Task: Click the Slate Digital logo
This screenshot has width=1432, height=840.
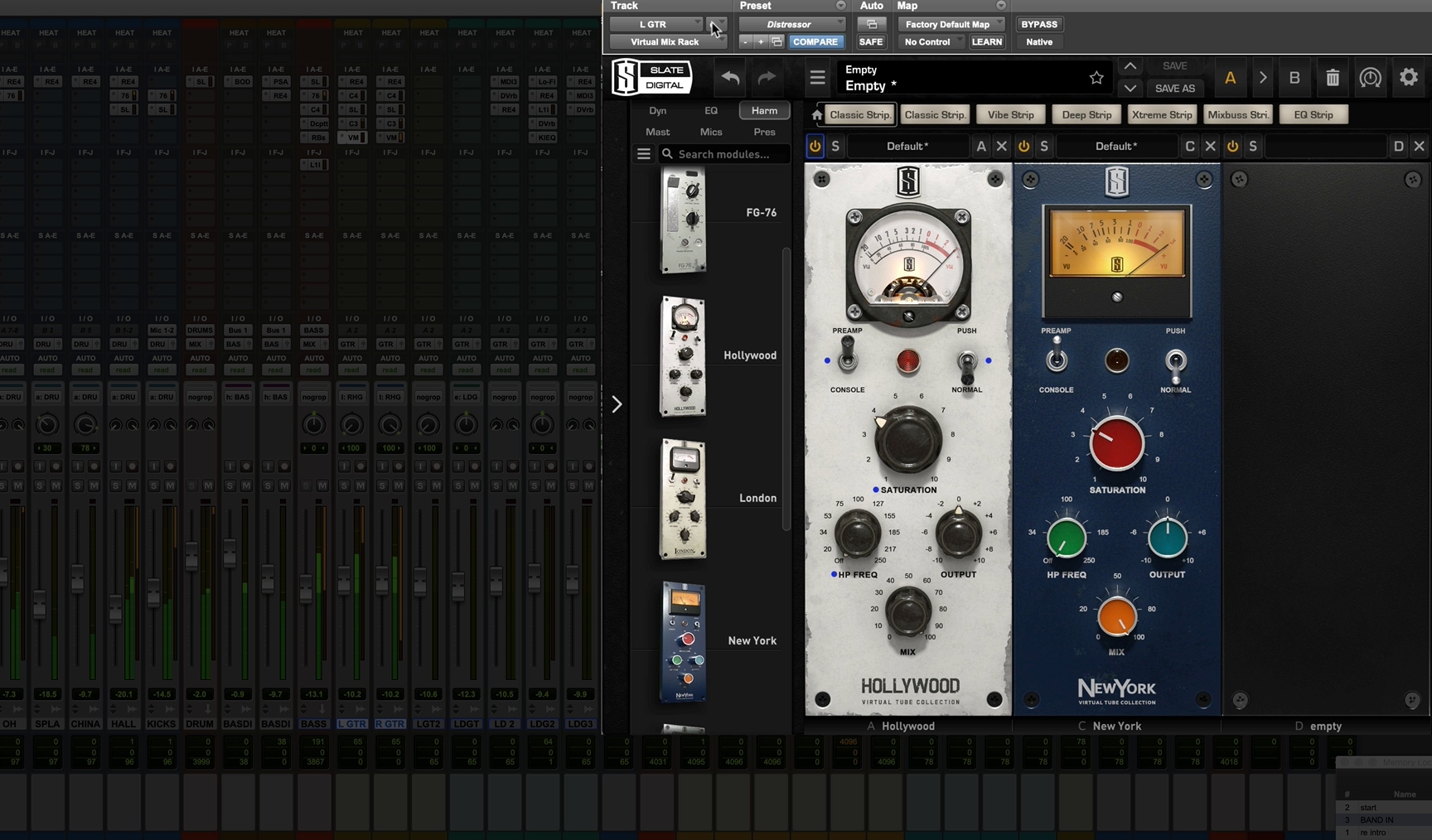Action: 651,78
